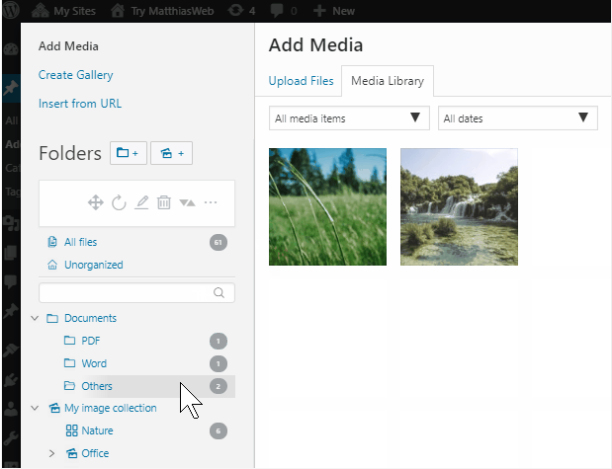Screen dimensions: 612x469
Task: Click the Pages sidebar icon
Action: 11,252
